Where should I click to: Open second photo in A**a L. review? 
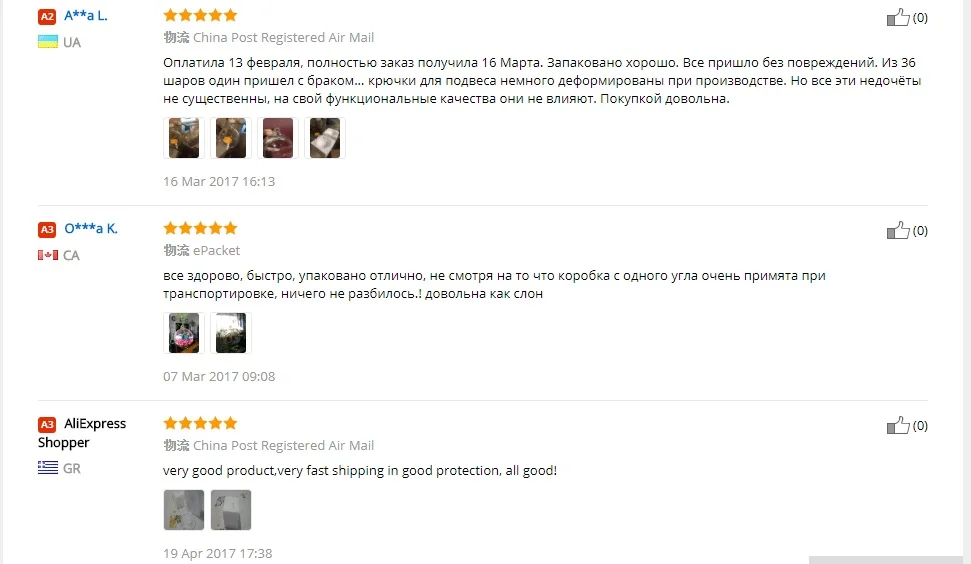pyautogui.click(x=231, y=138)
